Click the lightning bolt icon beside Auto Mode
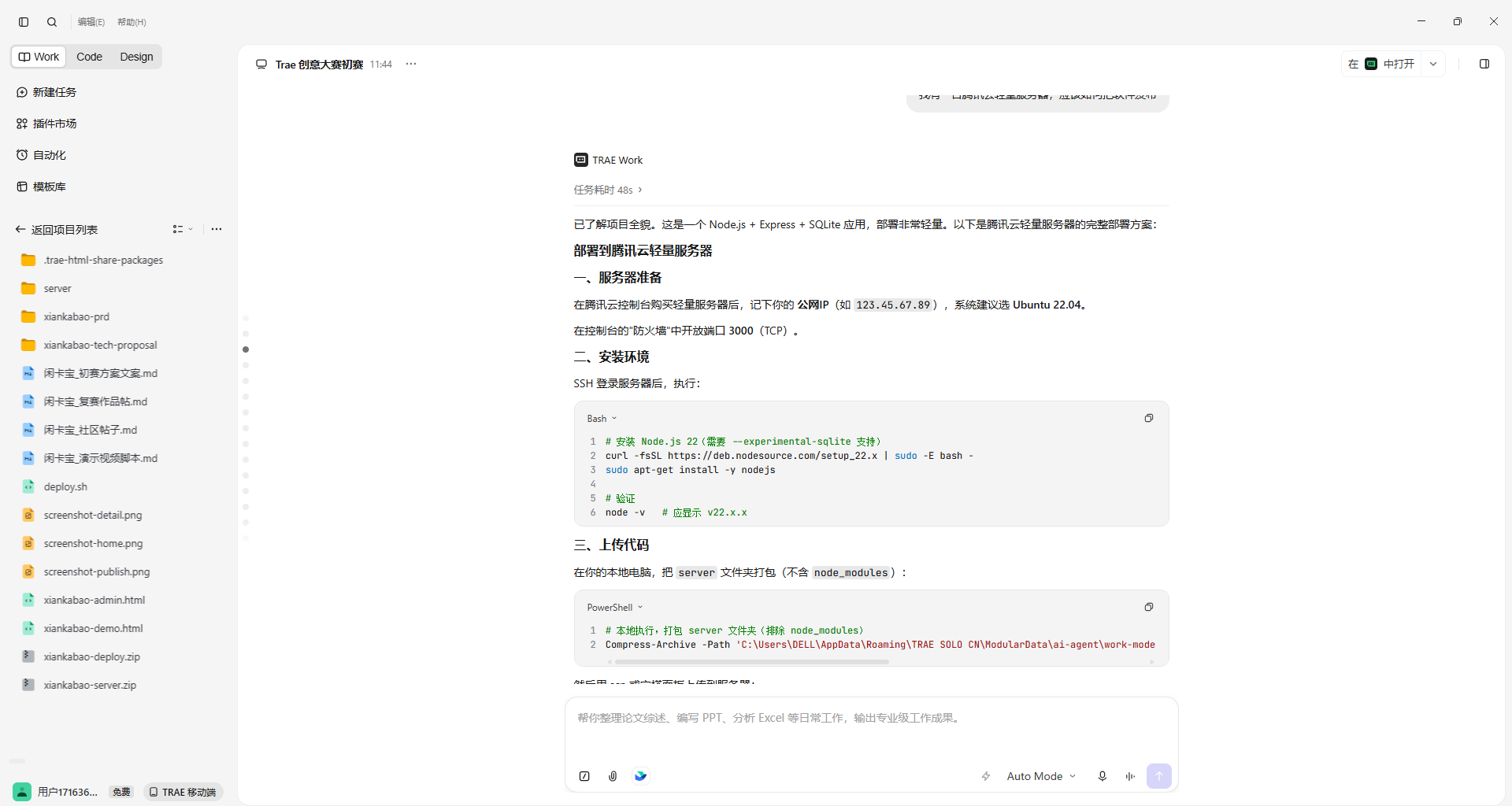The width and height of the screenshot is (1512, 806). (986, 776)
